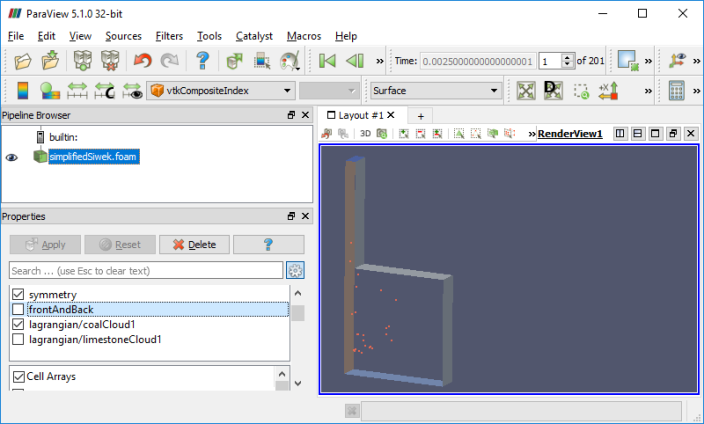Check the frontAndBack mesh region
This screenshot has height=424, width=704.
18,309
